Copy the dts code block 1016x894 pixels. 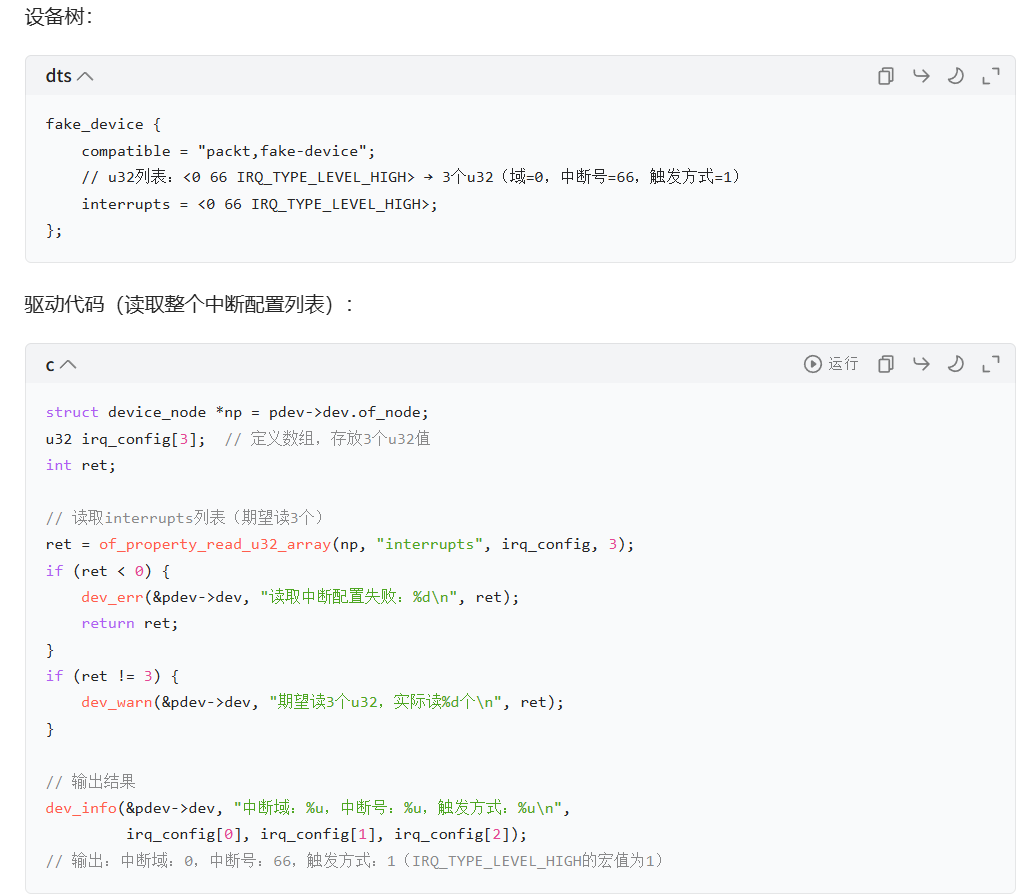click(x=886, y=76)
